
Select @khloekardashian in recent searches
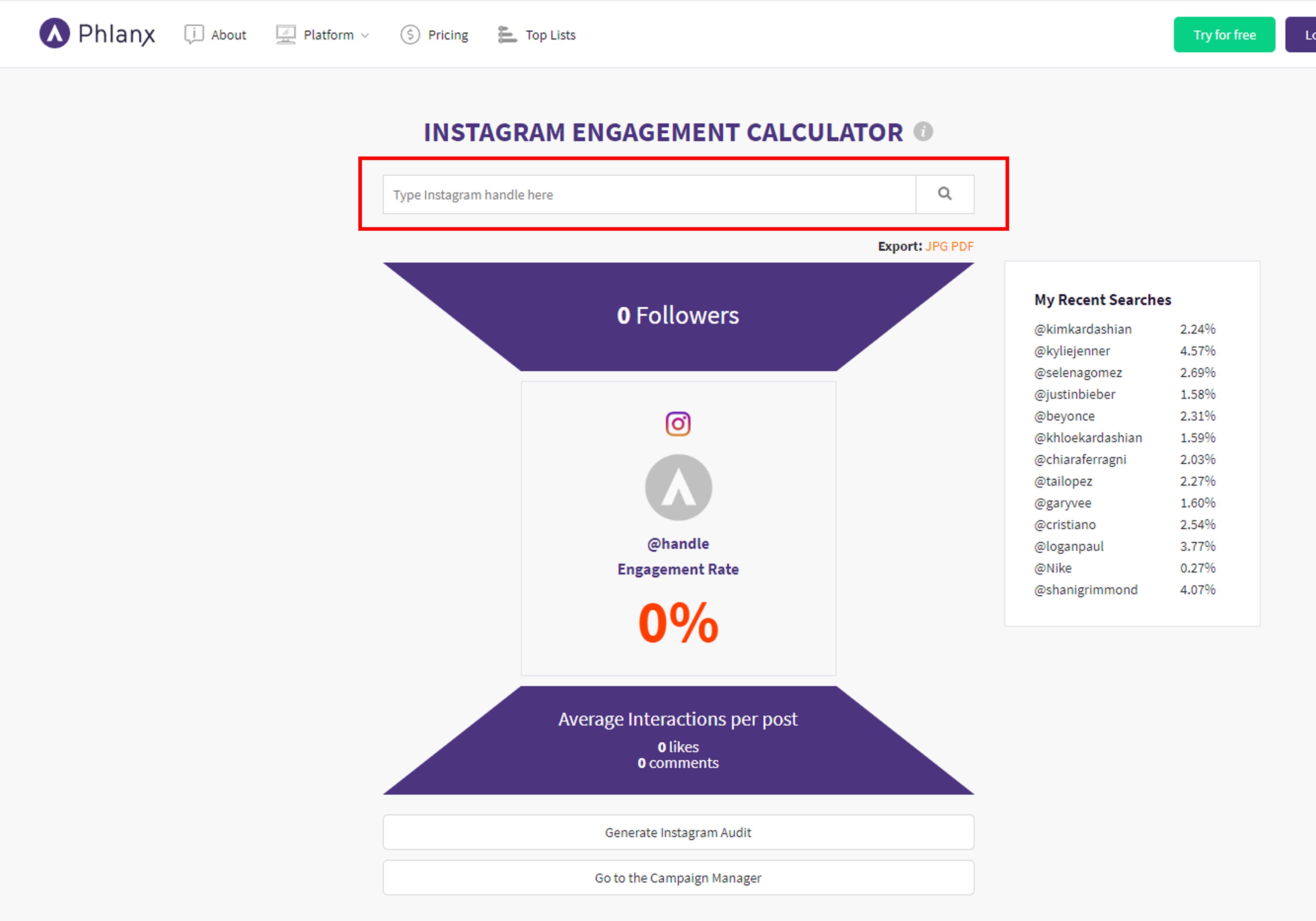[x=1088, y=438]
